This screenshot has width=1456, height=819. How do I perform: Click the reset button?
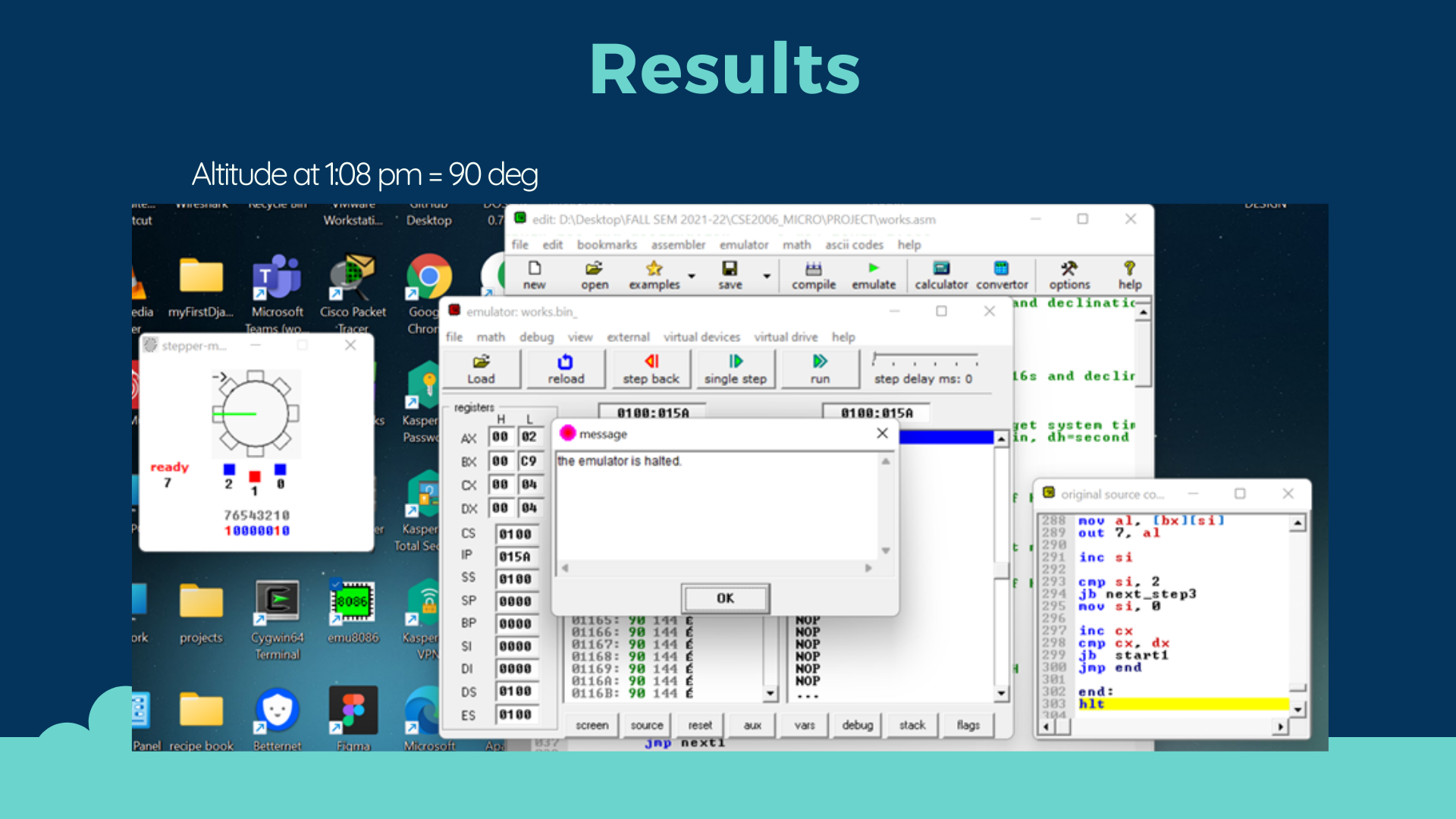click(700, 725)
